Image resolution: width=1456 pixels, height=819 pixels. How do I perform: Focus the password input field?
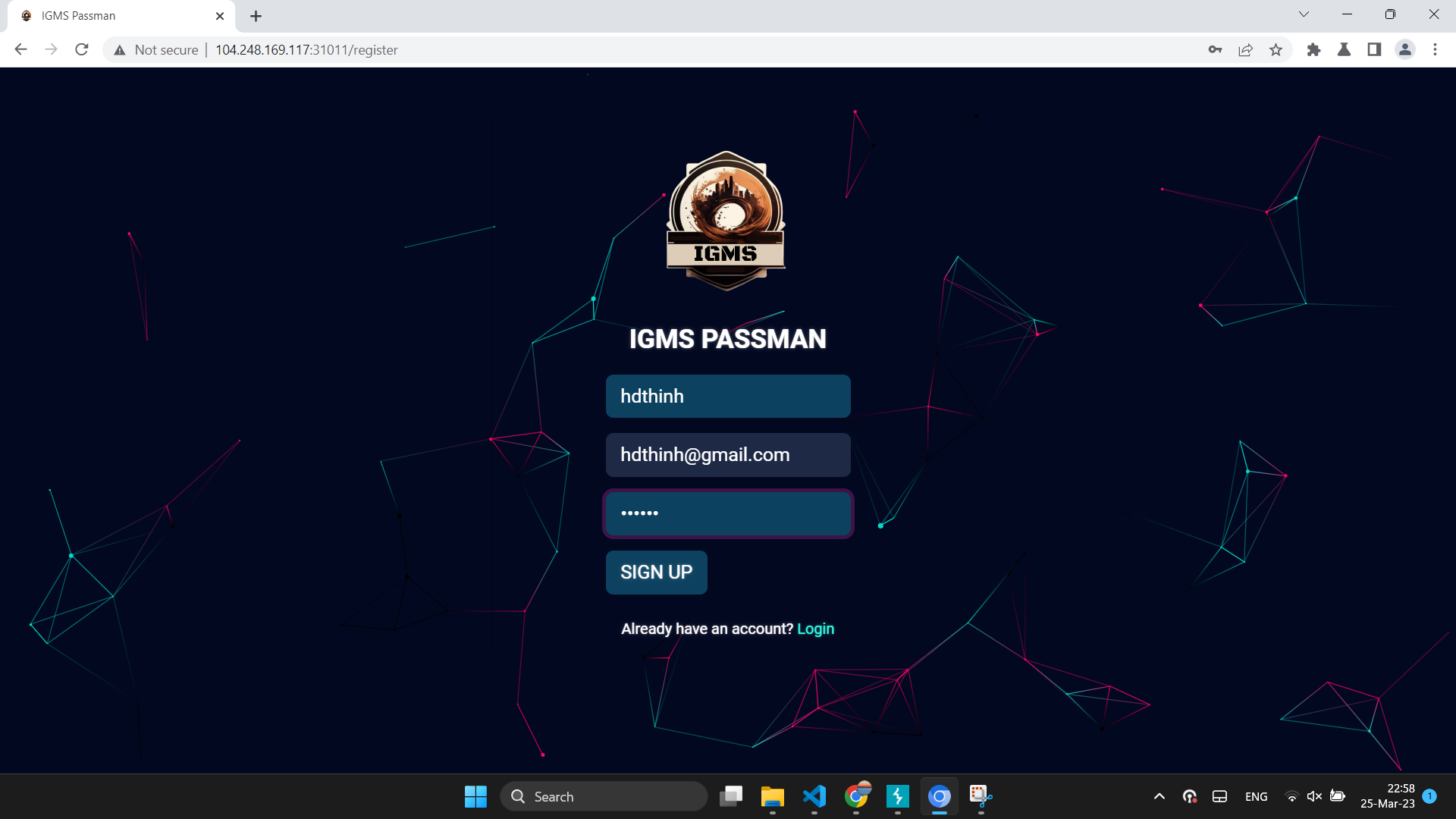point(727,513)
